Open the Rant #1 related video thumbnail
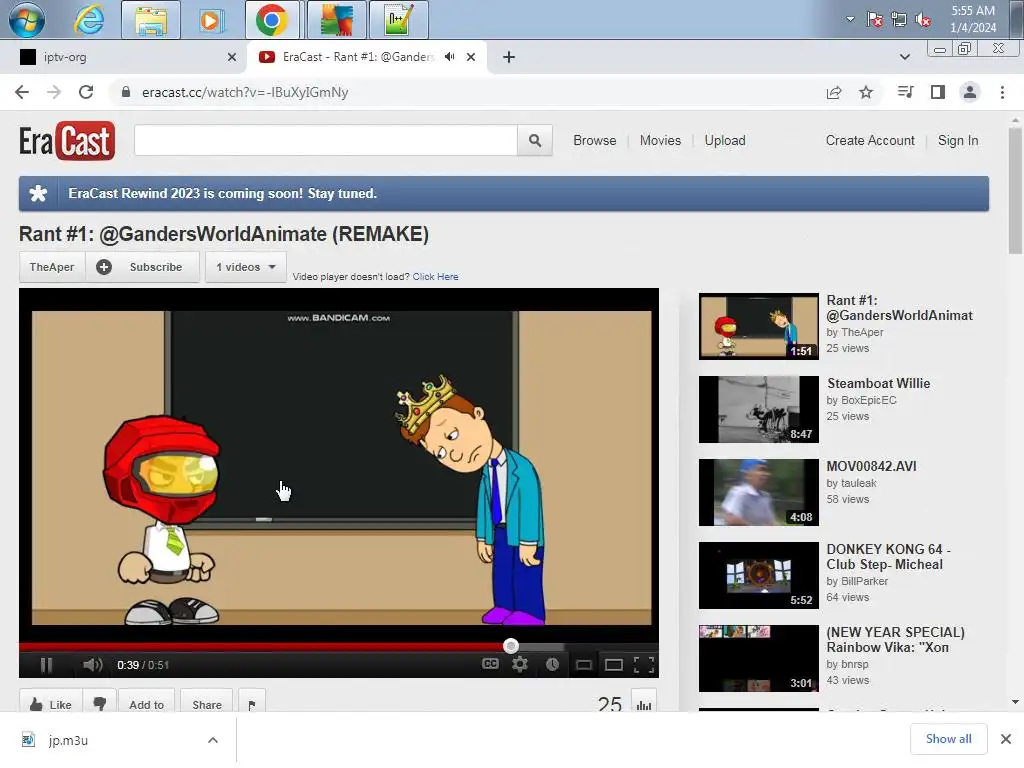Screen dimensions: 1024x768 click(x=758, y=327)
